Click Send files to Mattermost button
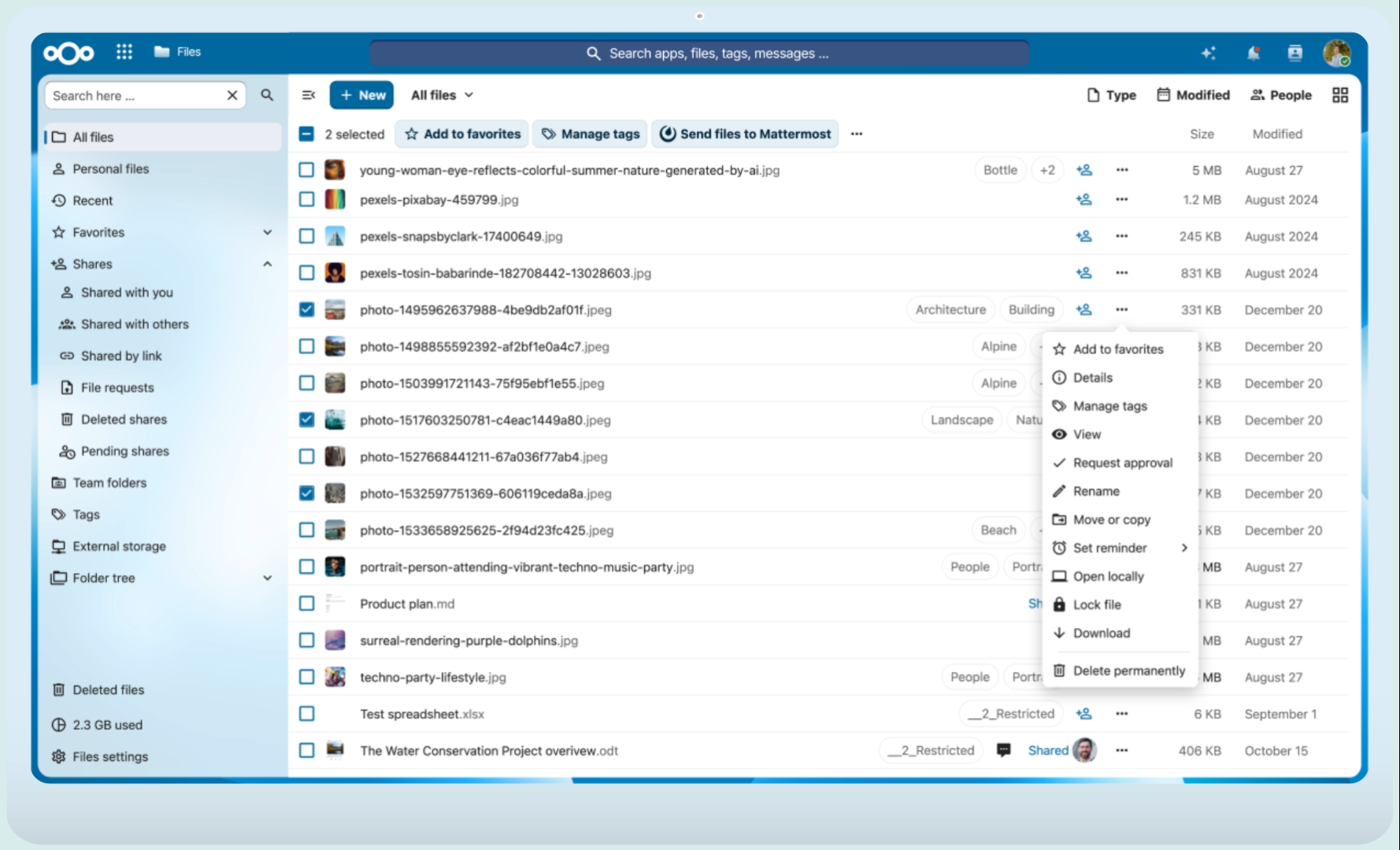The height and width of the screenshot is (850, 1400). [x=745, y=134]
